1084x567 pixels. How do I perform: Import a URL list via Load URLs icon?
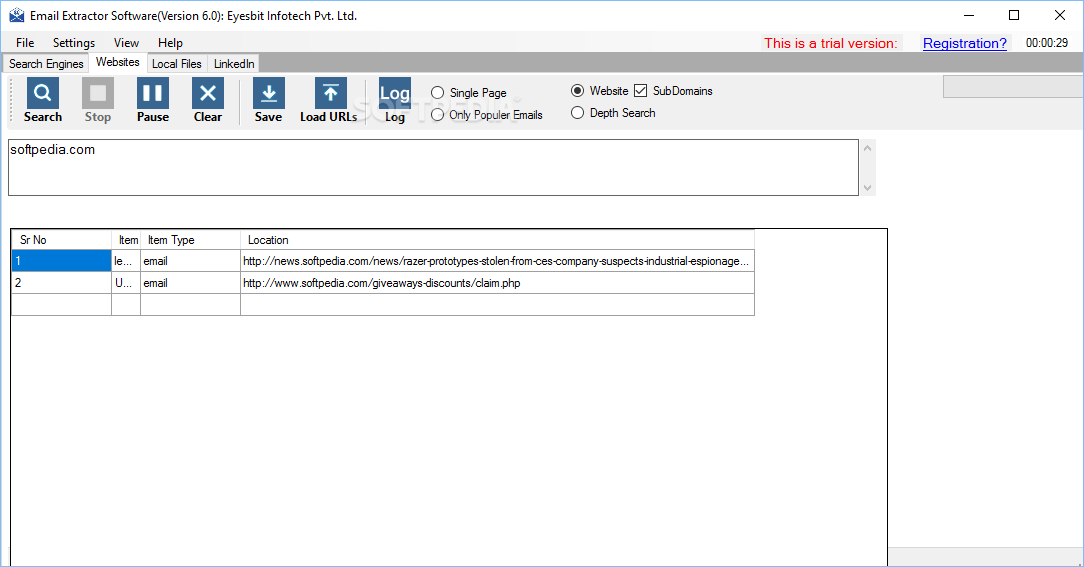click(330, 93)
